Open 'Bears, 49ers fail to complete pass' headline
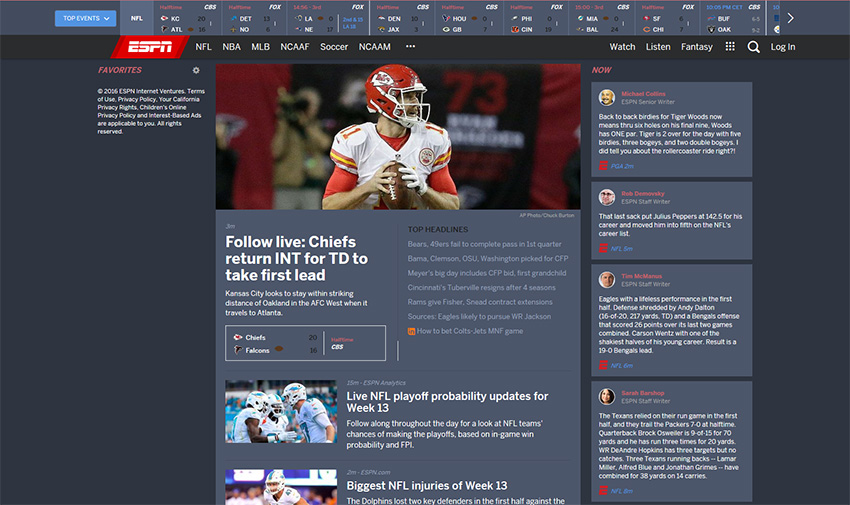 click(484, 244)
